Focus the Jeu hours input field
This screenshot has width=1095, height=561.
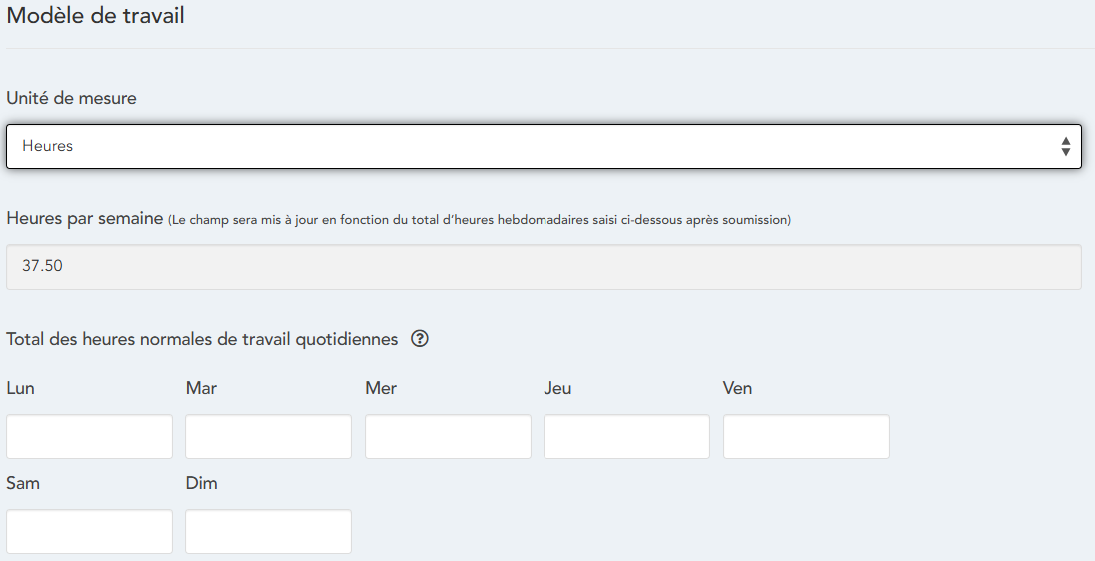point(627,437)
